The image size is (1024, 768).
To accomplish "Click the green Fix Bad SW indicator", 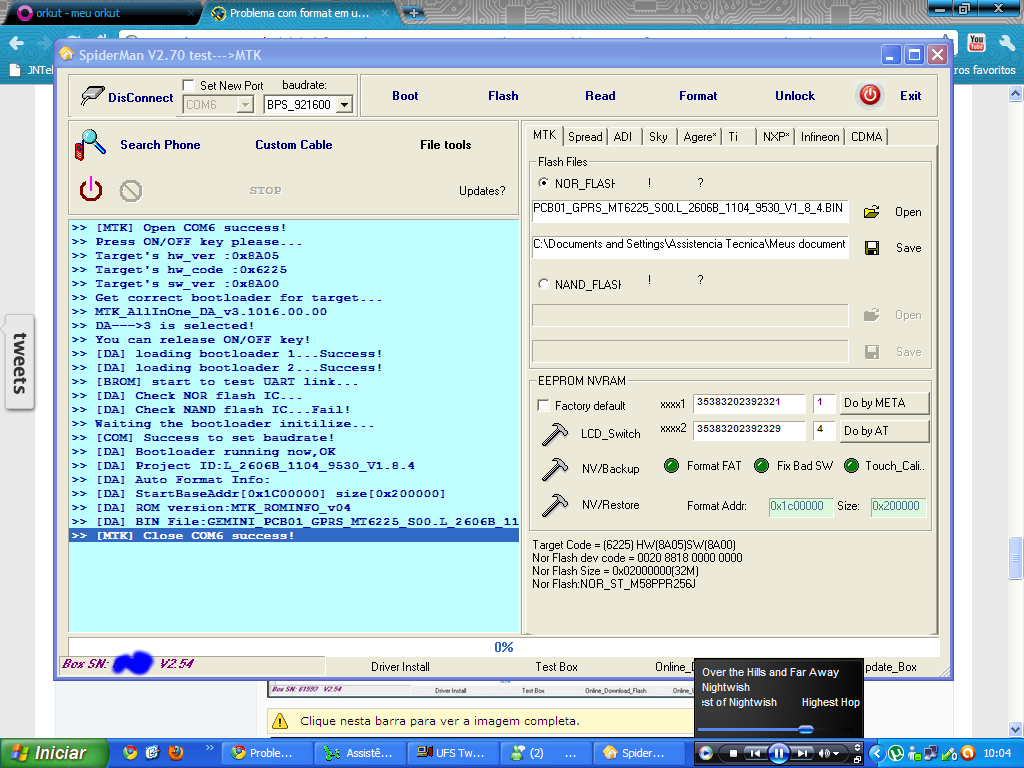I will (x=761, y=466).
